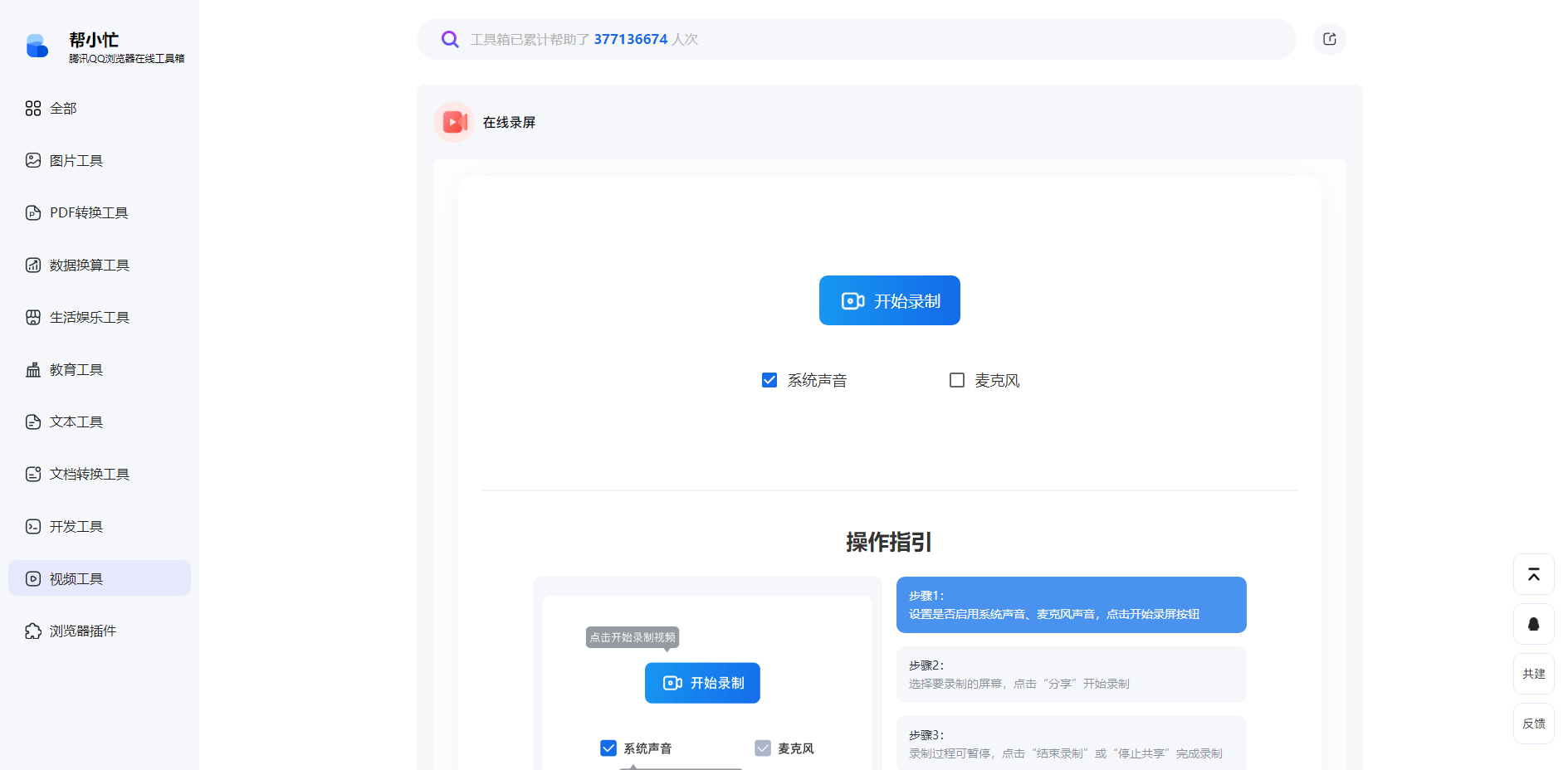
Task: Open 教育工具 category
Action: 100,370
